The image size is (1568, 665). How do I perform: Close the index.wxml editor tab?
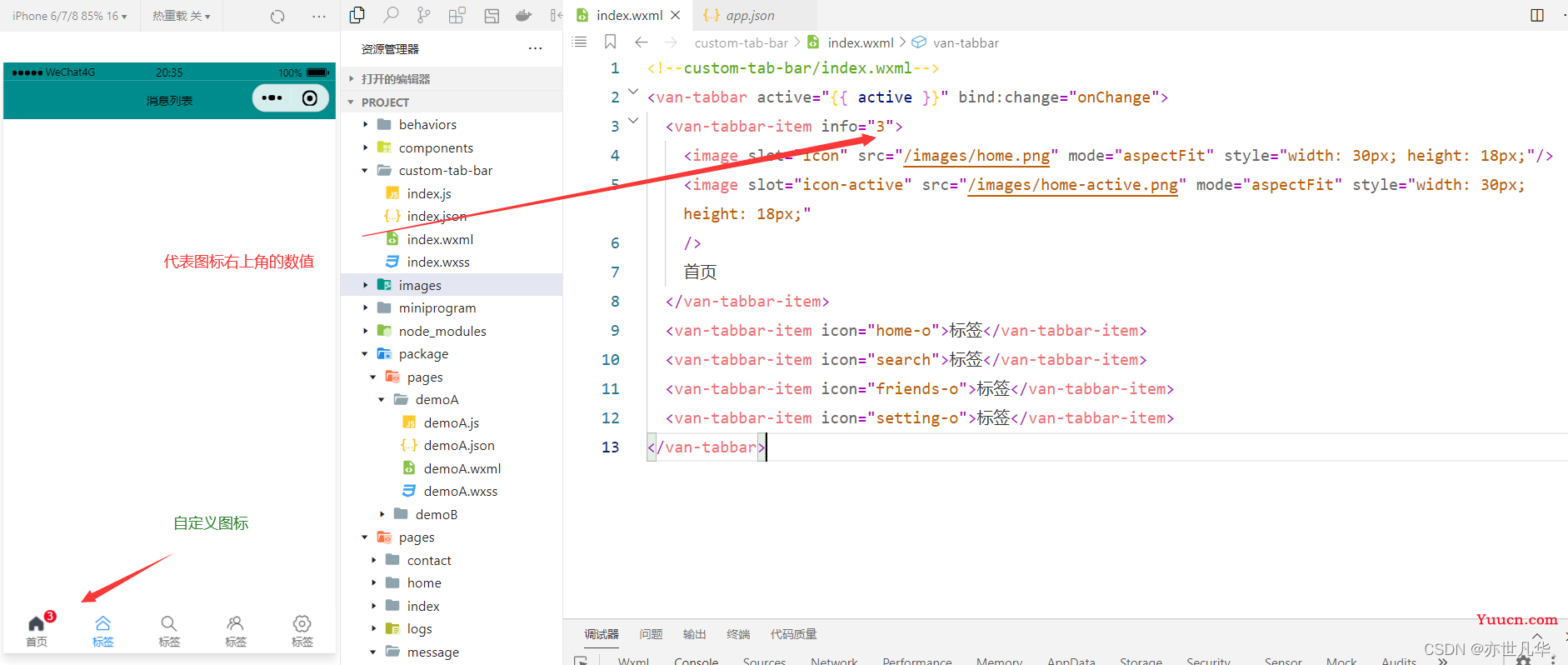pyautogui.click(x=676, y=15)
